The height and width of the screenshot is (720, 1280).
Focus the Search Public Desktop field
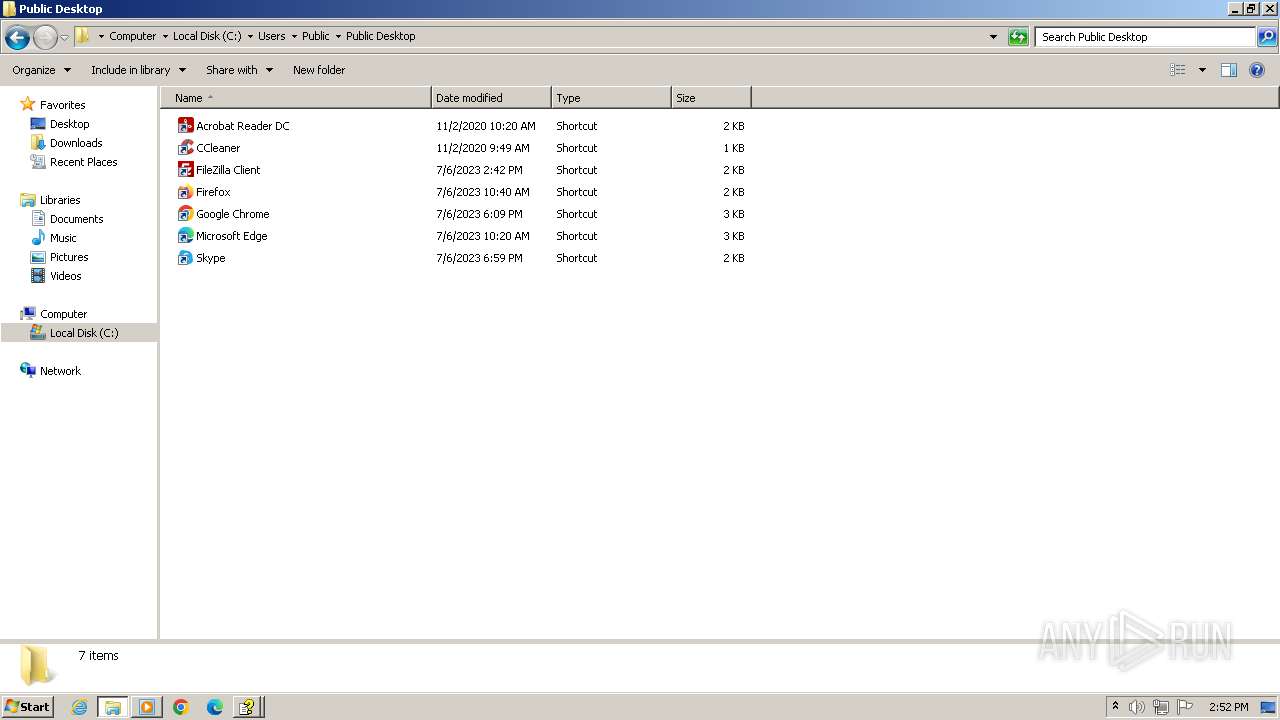tap(1145, 37)
